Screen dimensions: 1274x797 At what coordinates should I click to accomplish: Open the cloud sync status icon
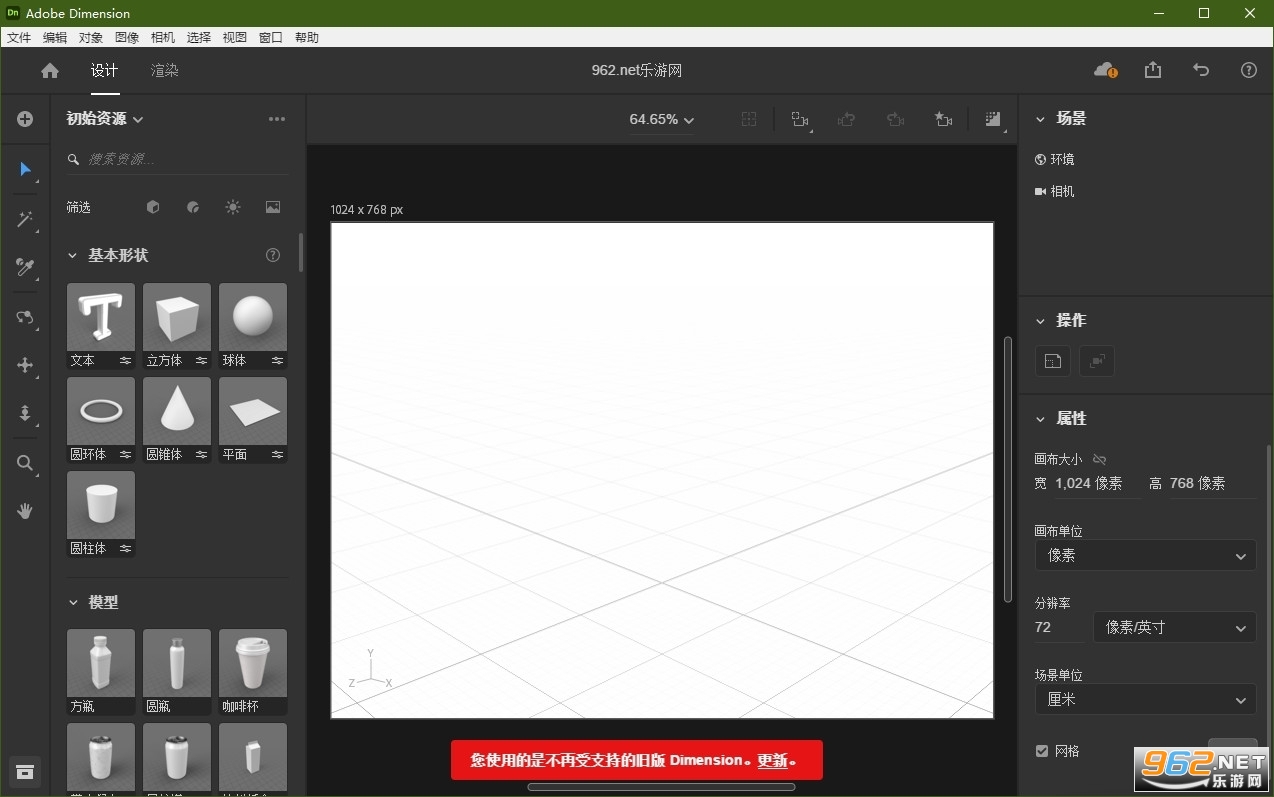click(1105, 70)
